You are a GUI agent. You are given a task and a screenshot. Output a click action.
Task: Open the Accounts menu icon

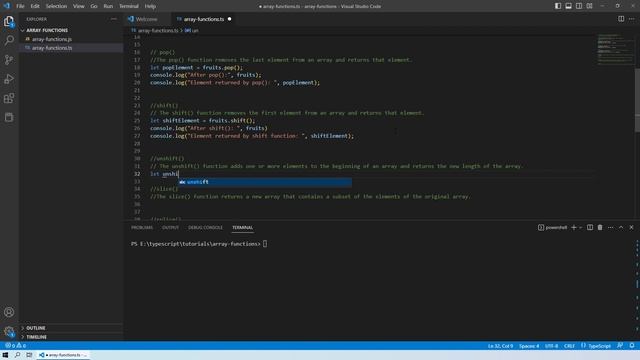(x=9, y=312)
